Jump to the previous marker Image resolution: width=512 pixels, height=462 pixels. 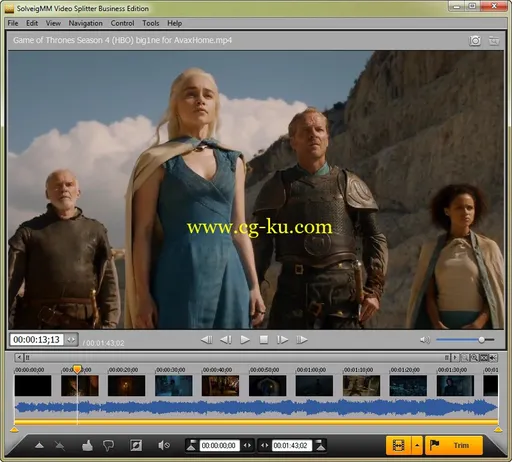pyautogui.click(x=206, y=340)
